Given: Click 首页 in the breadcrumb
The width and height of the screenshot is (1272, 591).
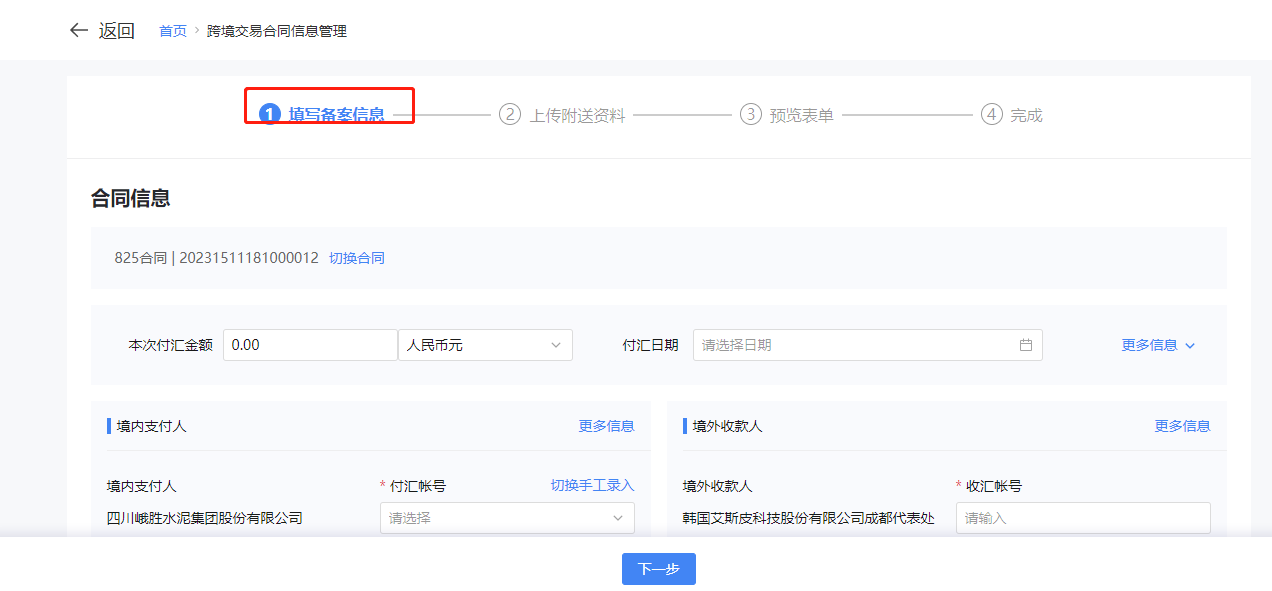Looking at the screenshot, I should tap(173, 31).
